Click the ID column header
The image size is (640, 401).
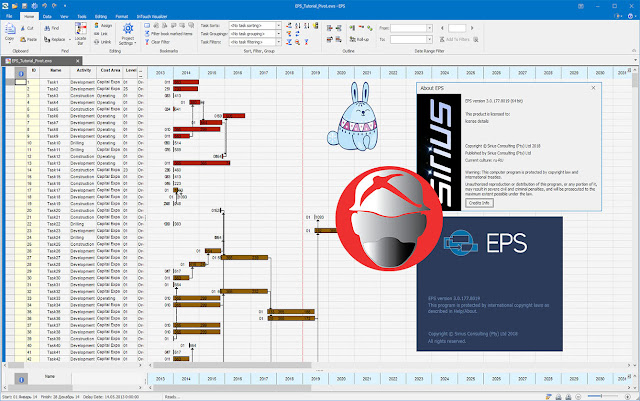33,71
